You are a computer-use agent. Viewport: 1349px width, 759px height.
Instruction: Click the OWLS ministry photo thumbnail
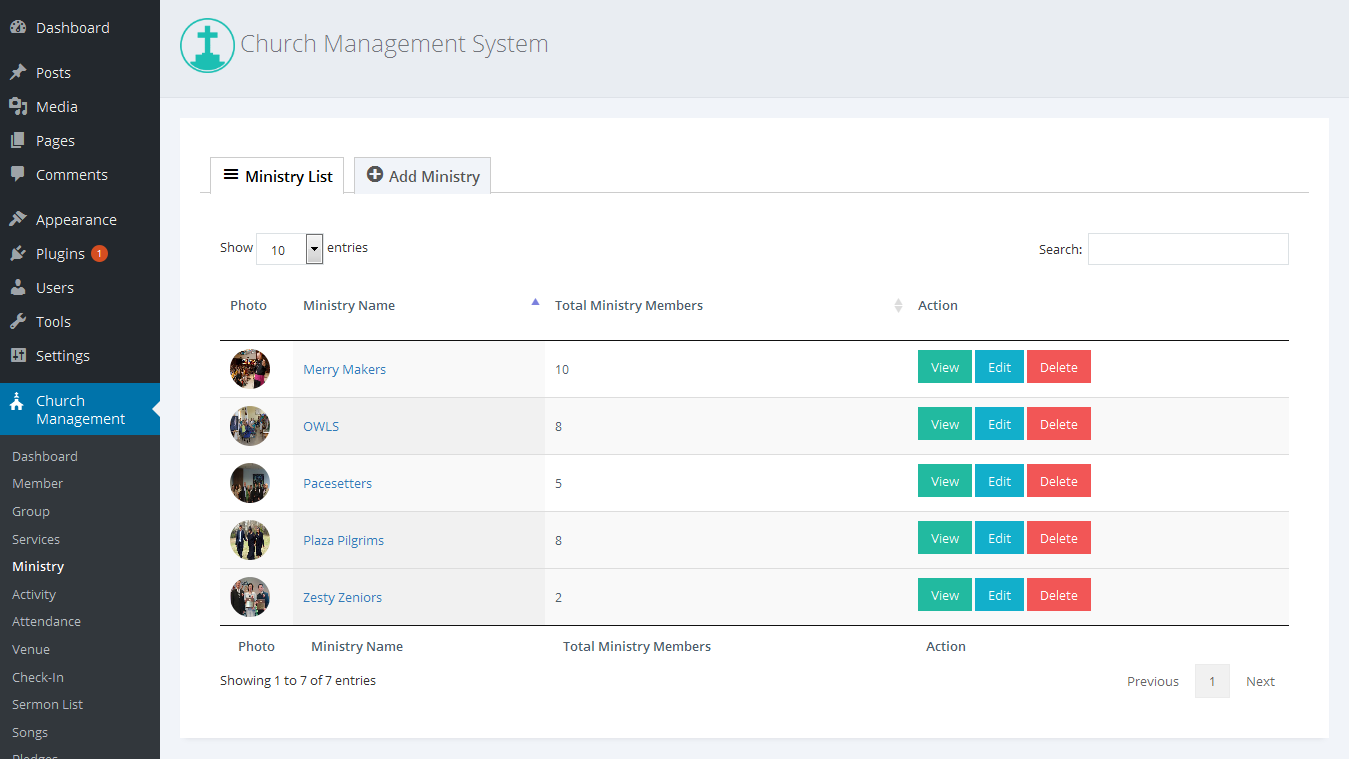point(249,426)
